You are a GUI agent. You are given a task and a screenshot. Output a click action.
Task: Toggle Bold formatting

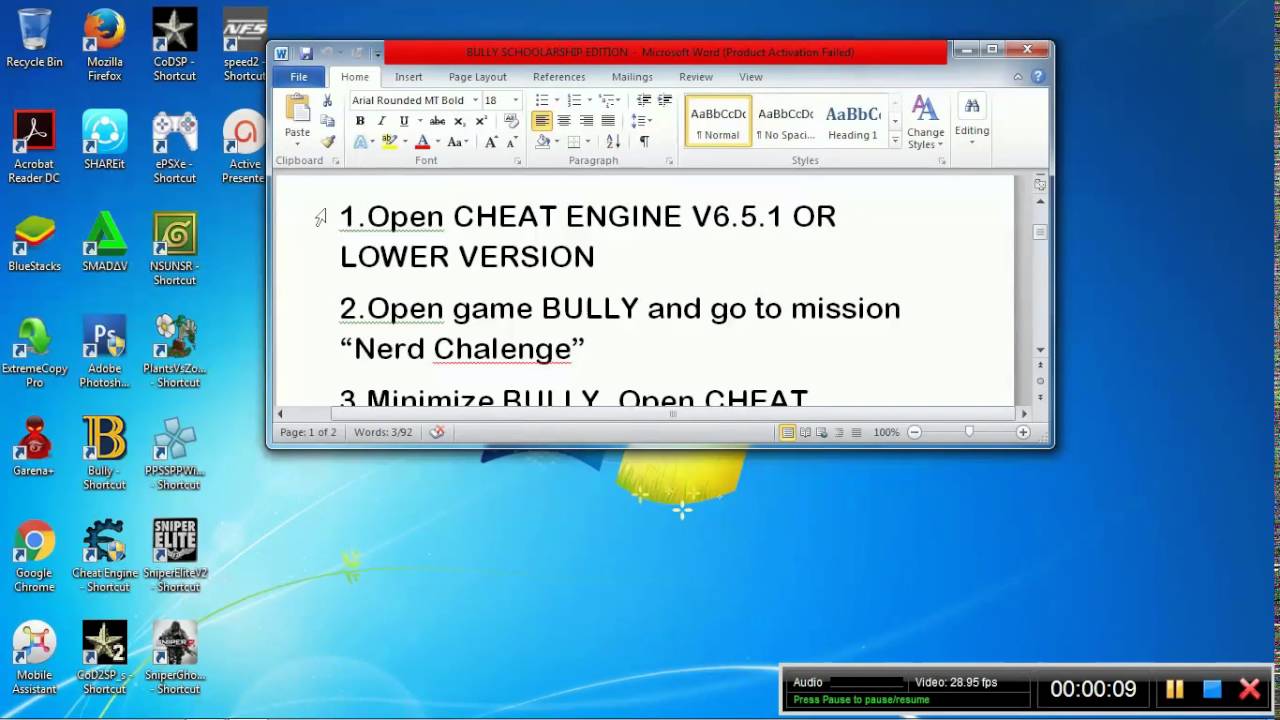pos(360,121)
